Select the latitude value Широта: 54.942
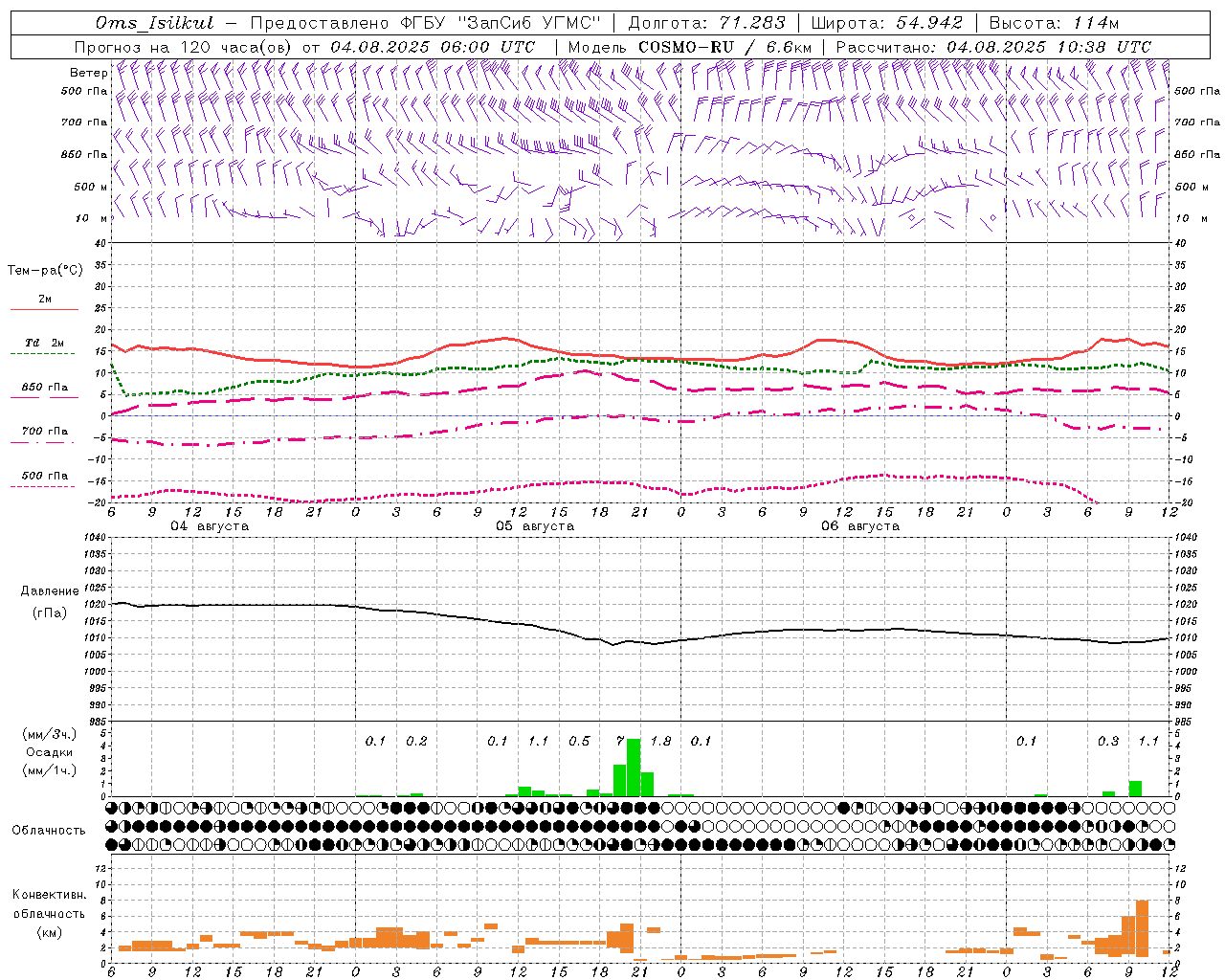The height and width of the screenshot is (980, 1225). (885, 23)
